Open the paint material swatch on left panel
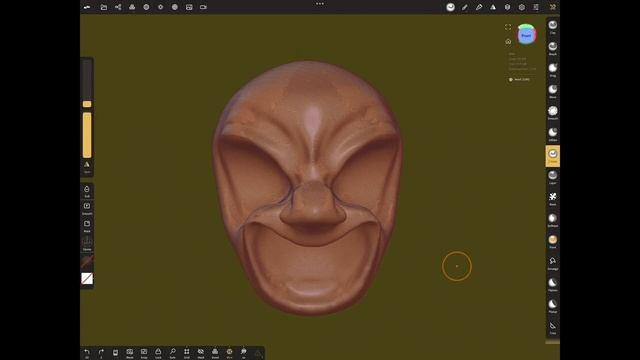 point(87,261)
